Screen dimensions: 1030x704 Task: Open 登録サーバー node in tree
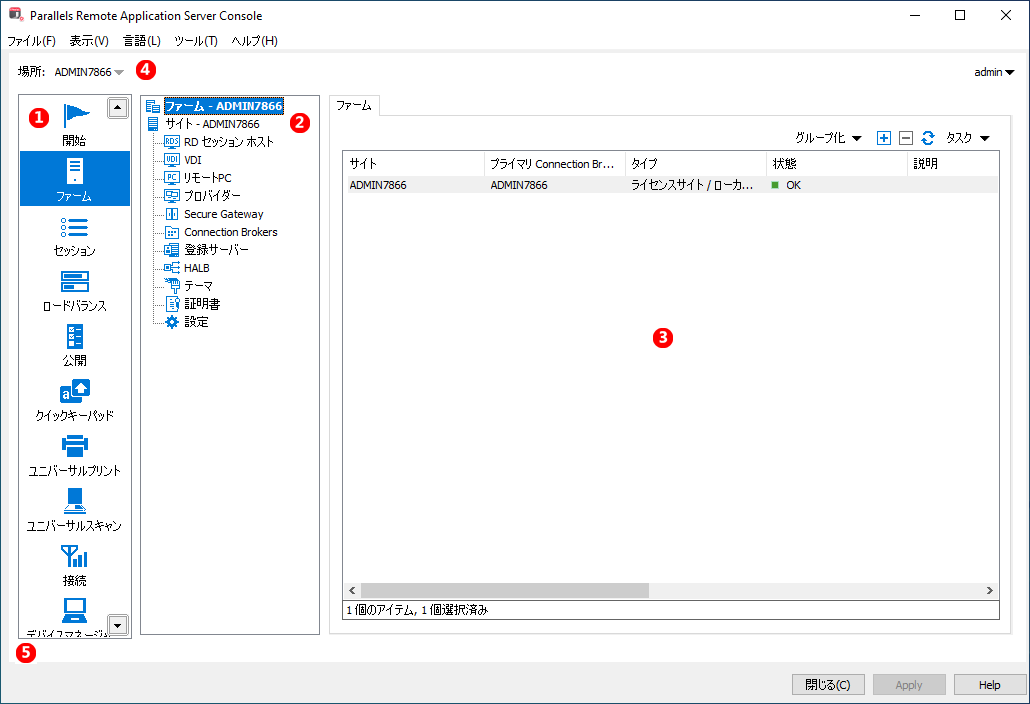click(216, 250)
